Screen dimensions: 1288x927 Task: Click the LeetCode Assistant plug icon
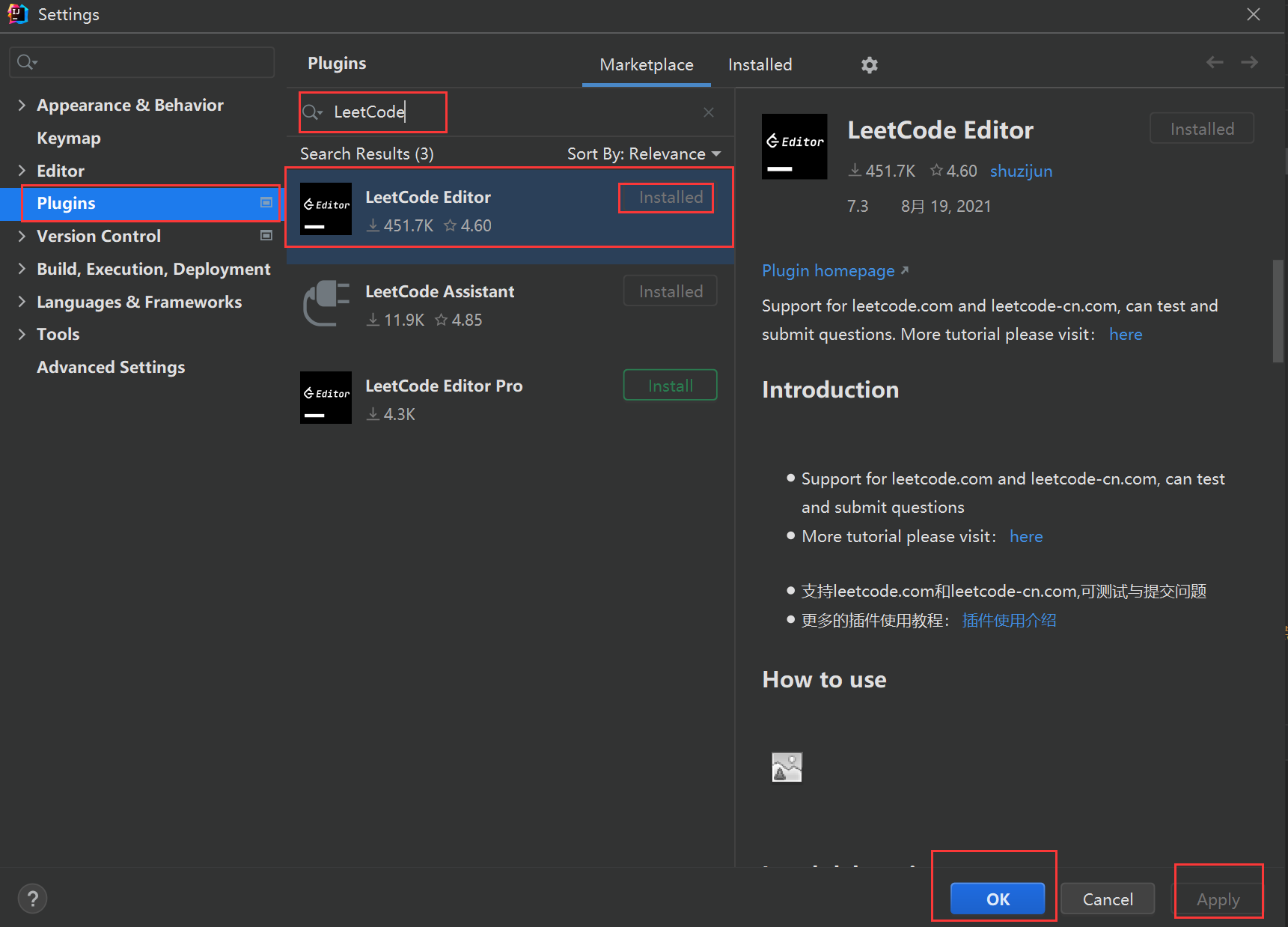click(326, 303)
